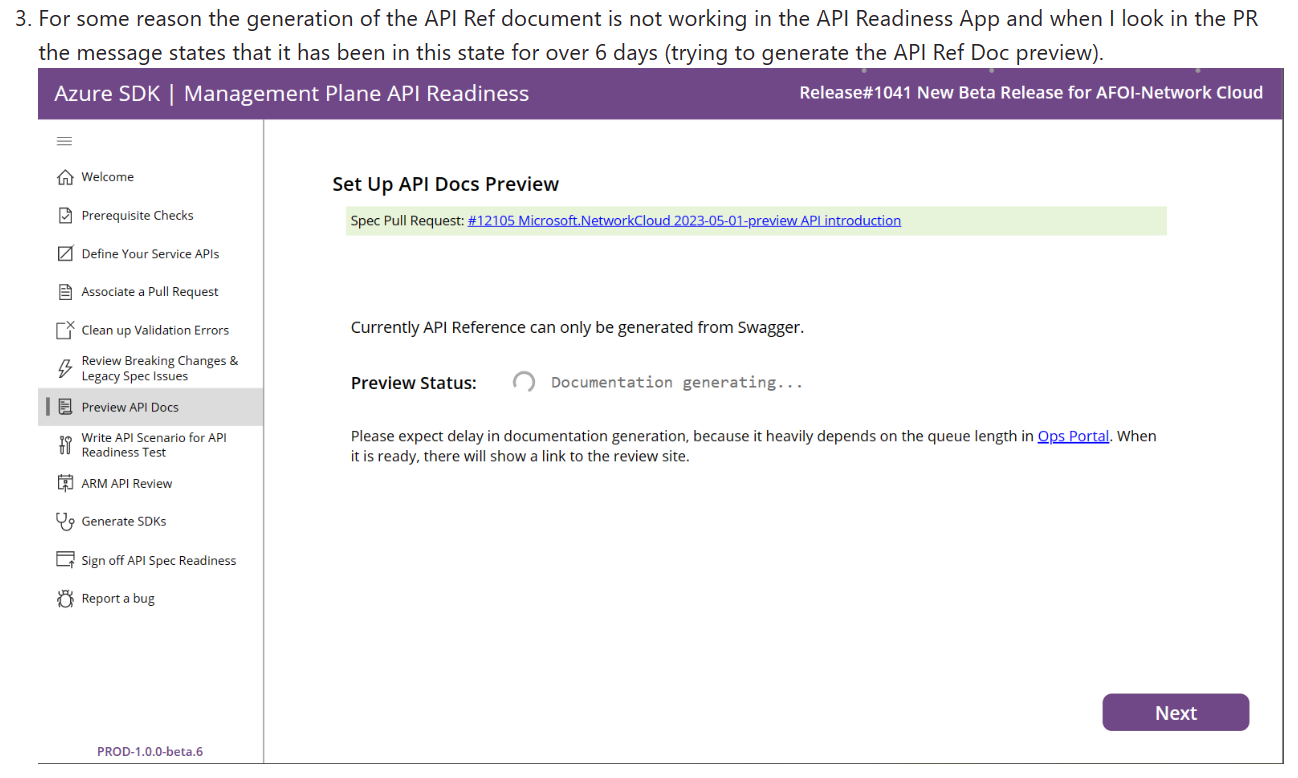Select the Generate SDKs stethoscope icon
The image size is (1298, 778).
coord(65,521)
